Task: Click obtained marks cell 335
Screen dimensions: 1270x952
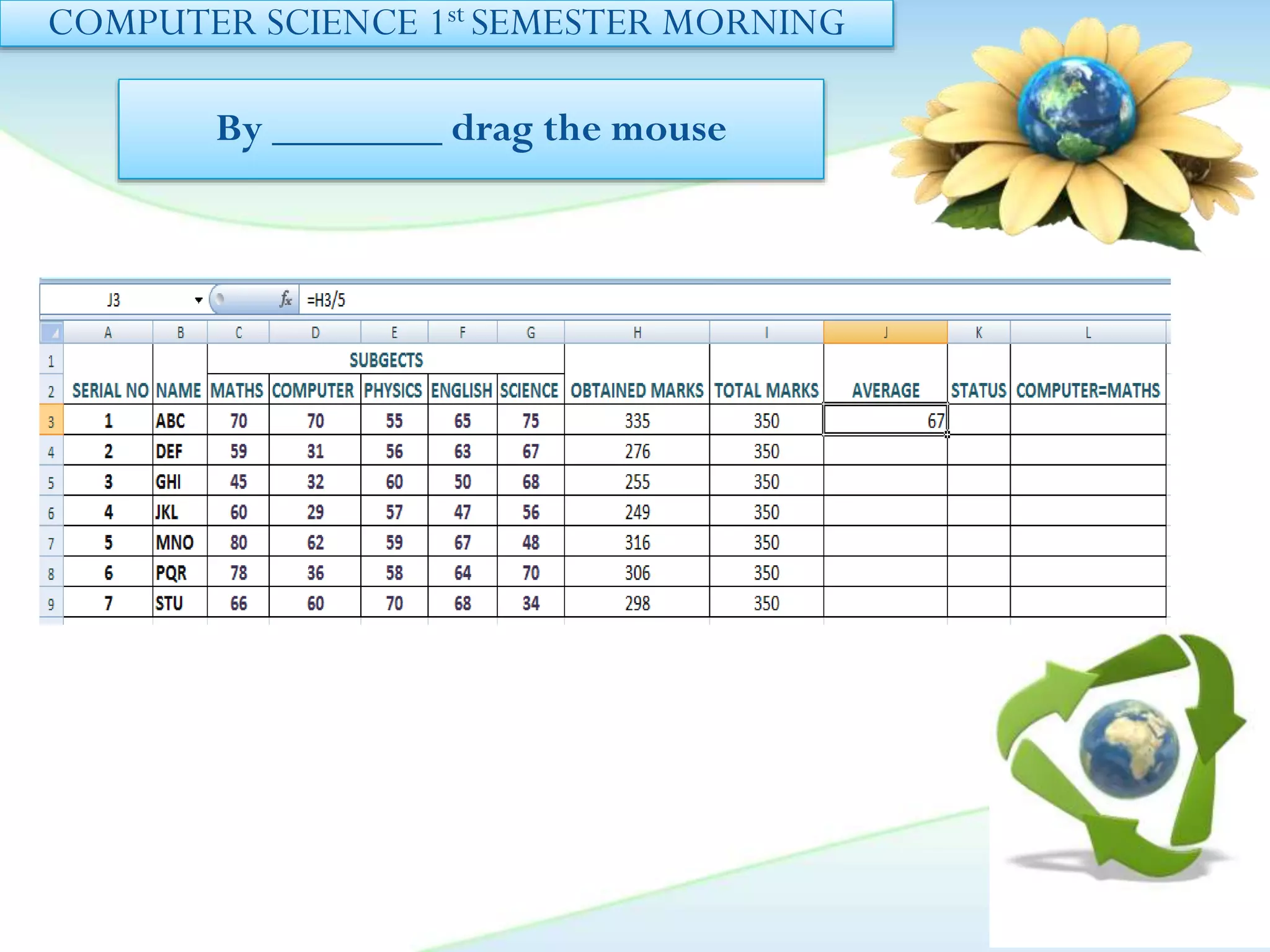Action: [637, 420]
